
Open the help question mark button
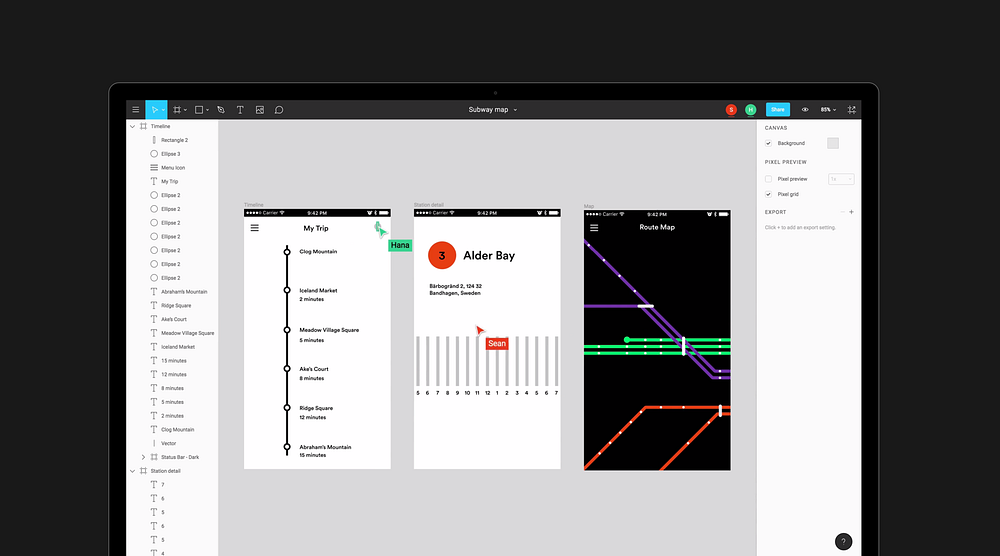pyautogui.click(x=843, y=541)
